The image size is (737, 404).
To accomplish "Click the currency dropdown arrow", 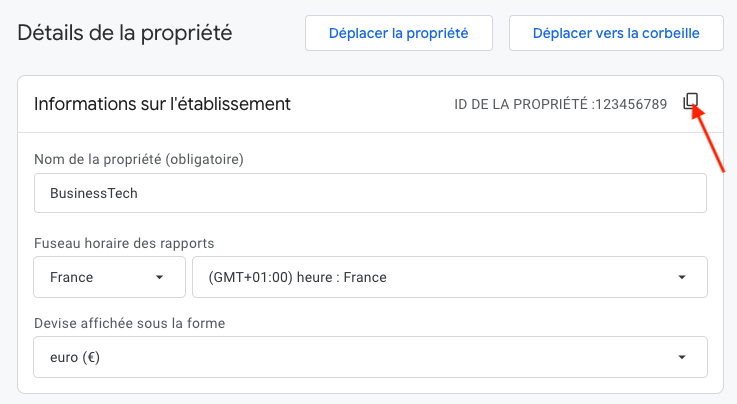I will coord(682,357).
